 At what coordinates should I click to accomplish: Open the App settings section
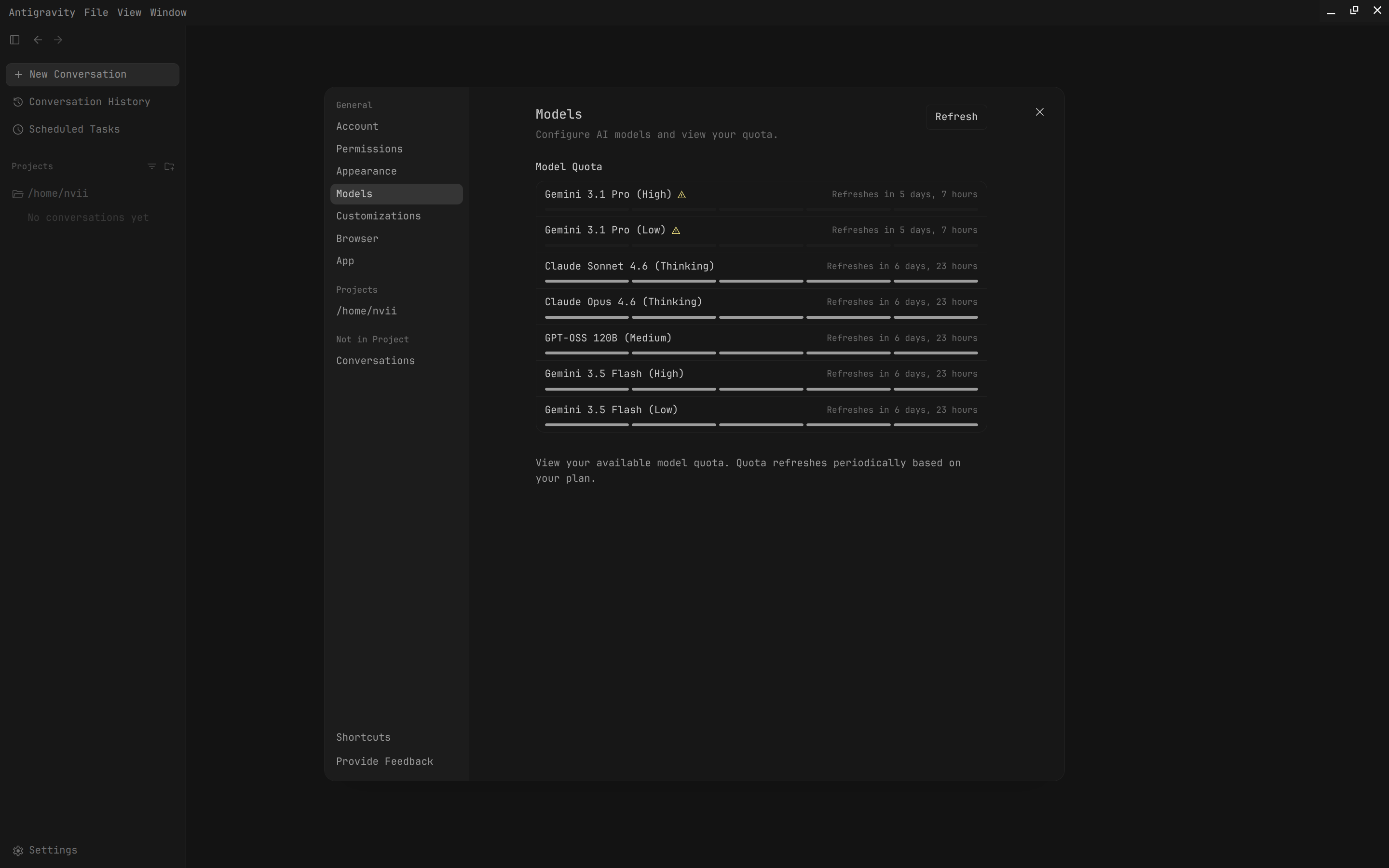click(396, 260)
